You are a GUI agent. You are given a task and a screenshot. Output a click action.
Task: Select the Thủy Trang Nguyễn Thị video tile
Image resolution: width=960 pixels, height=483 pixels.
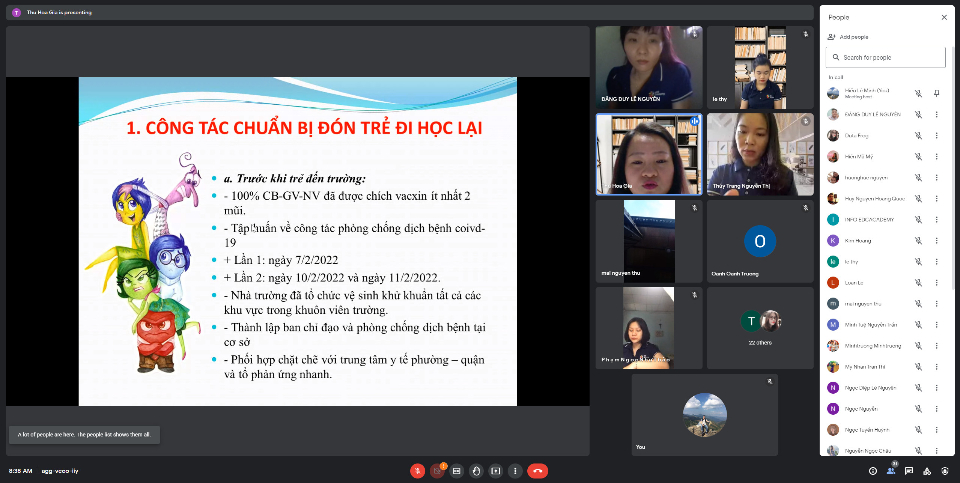pyautogui.click(x=760, y=154)
